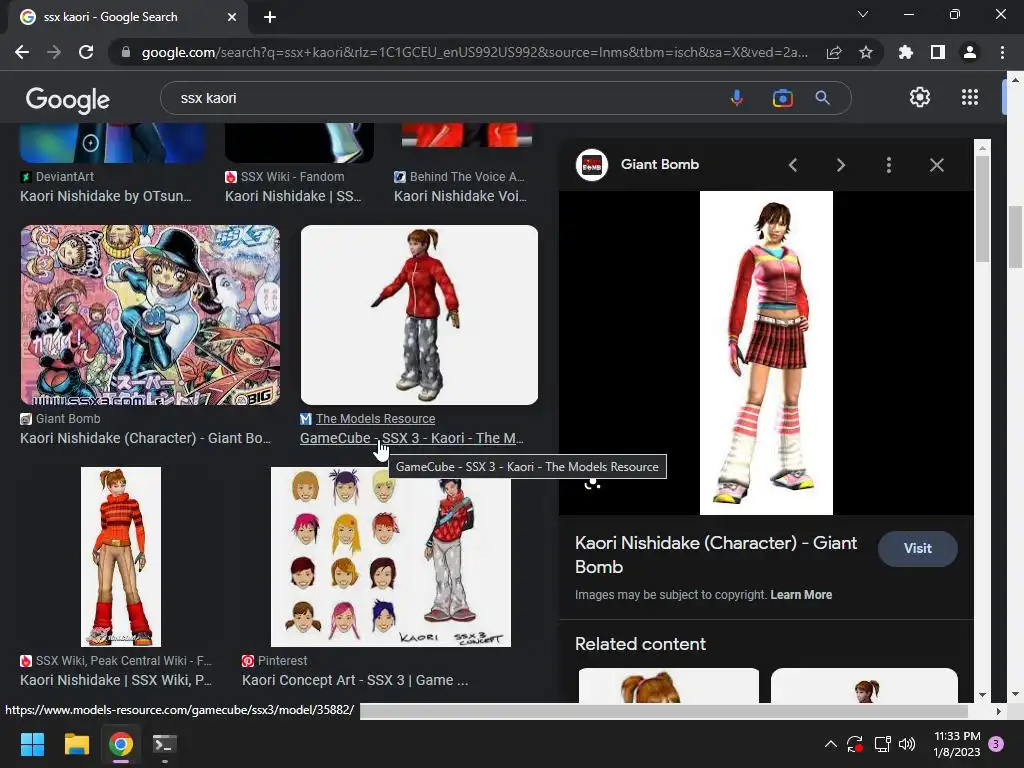
Task: Open the Extensions puzzle menu
Action: (x=906, y=52)
